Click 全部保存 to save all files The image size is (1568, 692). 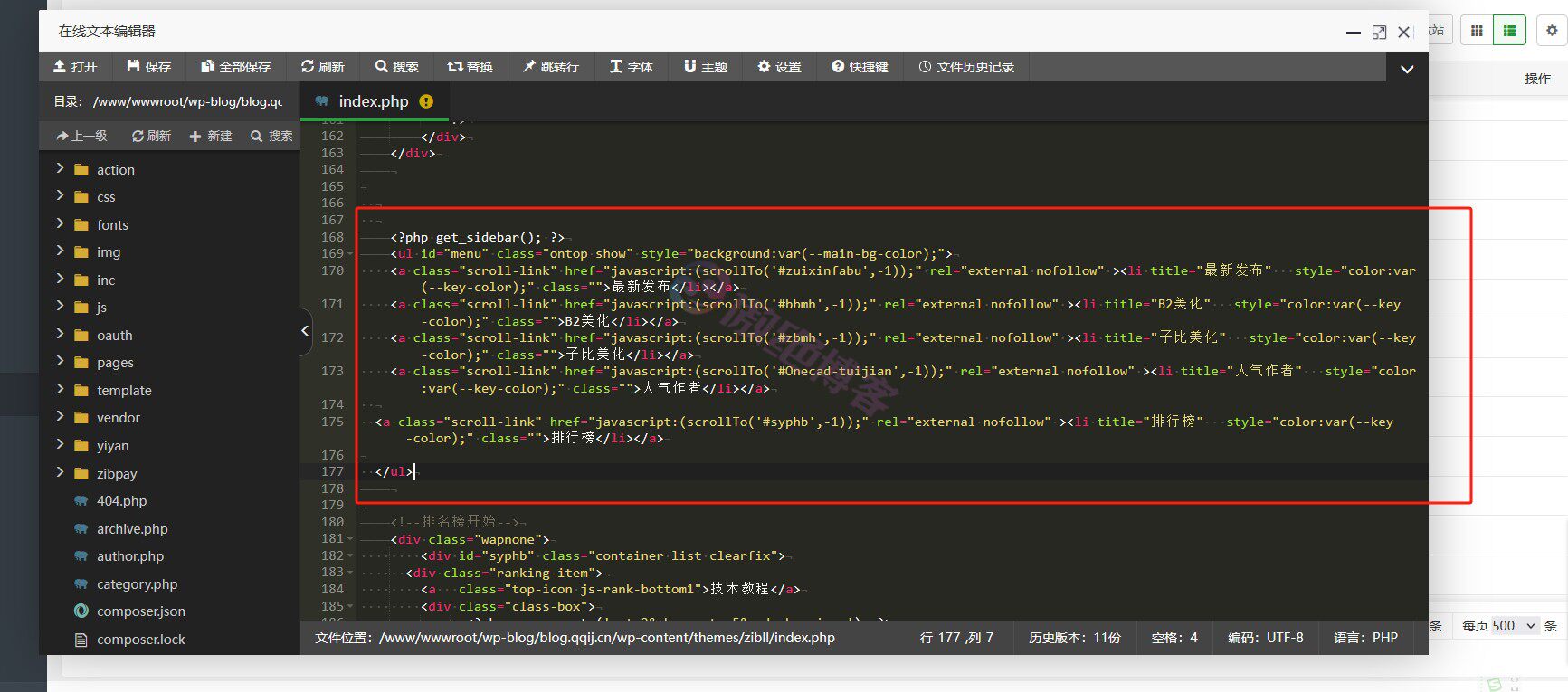(x=236, y=67)
